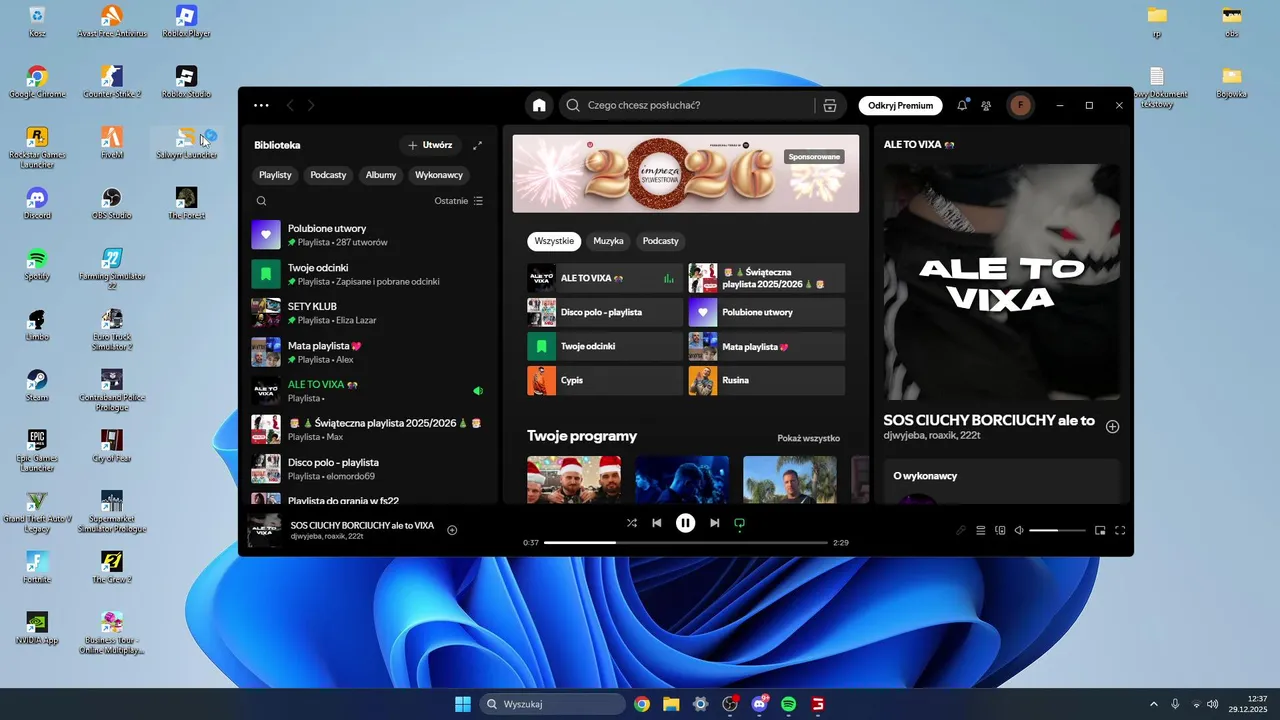This screenshot has width=1280, height=720.
Task: Add song to library from Now Playing panel plus icon
Action: [x=1112, y=427]
